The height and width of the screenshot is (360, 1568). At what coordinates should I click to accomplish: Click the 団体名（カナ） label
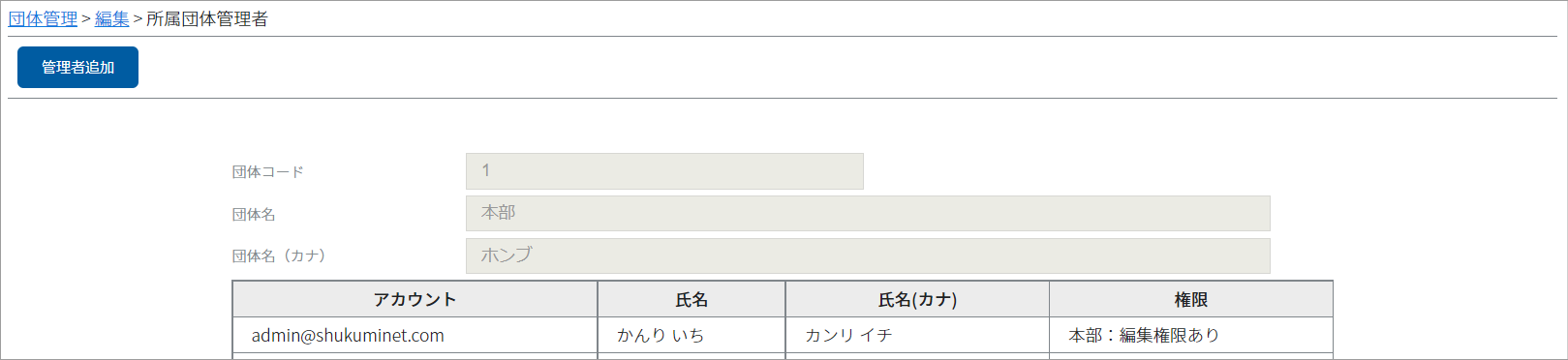(x=279, y=256)
